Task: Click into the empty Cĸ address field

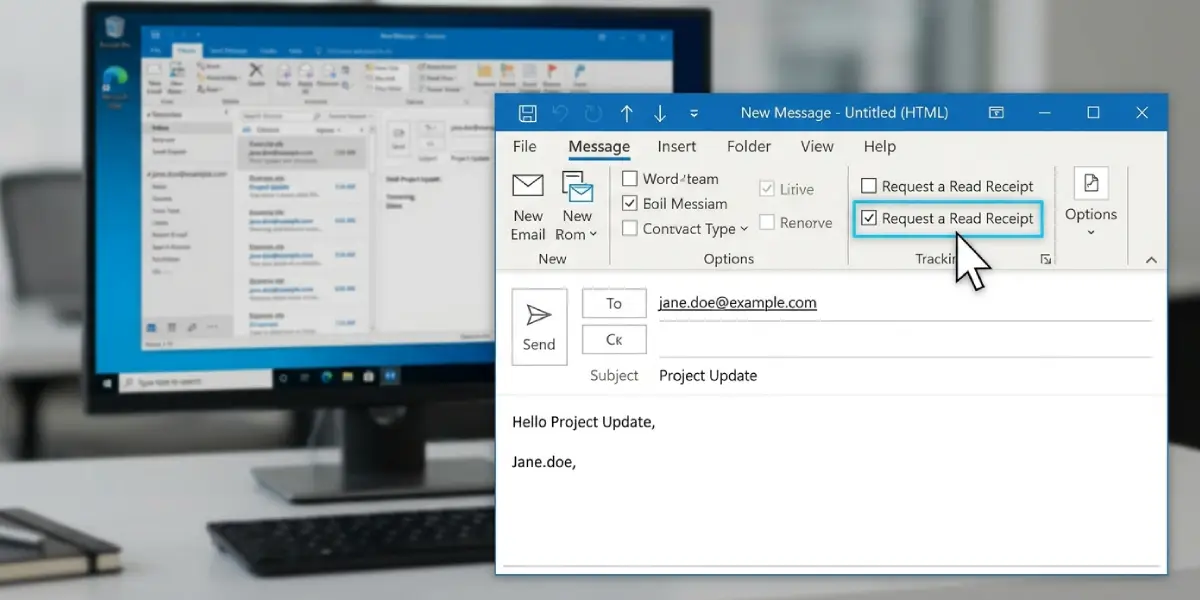Action: pos(905,340)
